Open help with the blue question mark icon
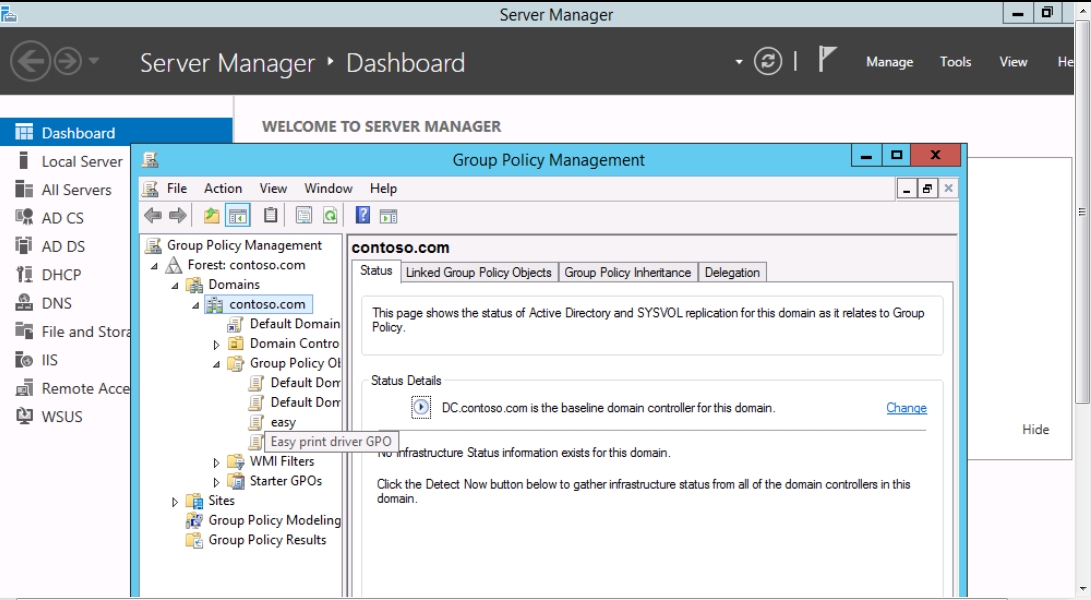This screenshot has height=600, width=1091. coord(363,215)
